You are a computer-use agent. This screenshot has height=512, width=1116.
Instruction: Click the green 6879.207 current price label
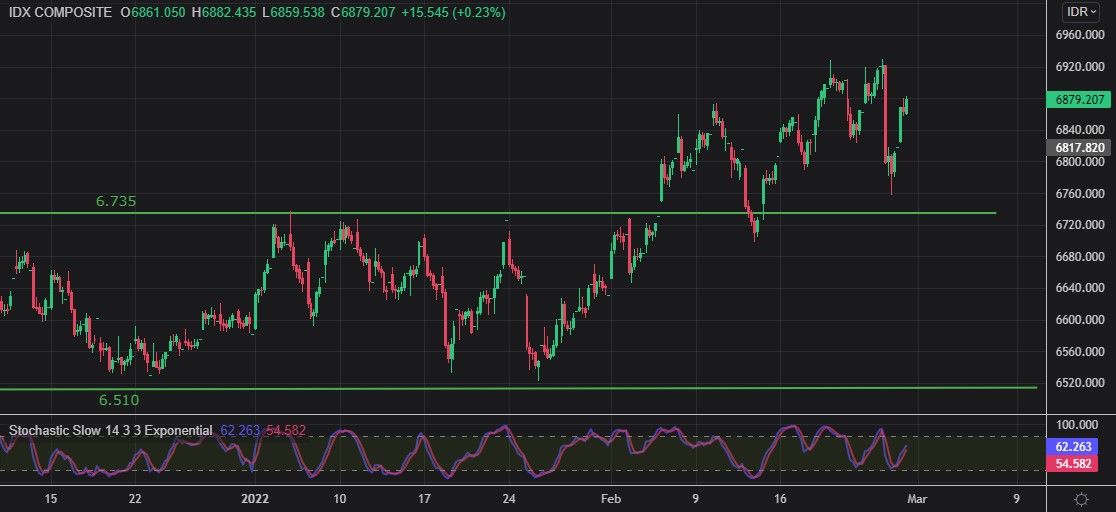point(1080,100)
